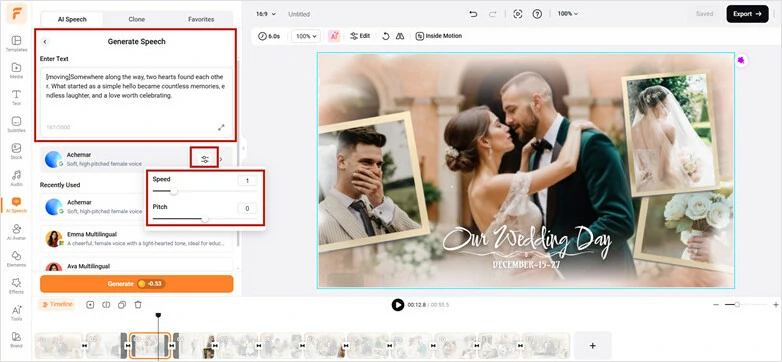Image resolution: width=782 pixels, height=362 pixels.
Task: Click the timeline zoom slider handle
Action: tap(737, 304)
